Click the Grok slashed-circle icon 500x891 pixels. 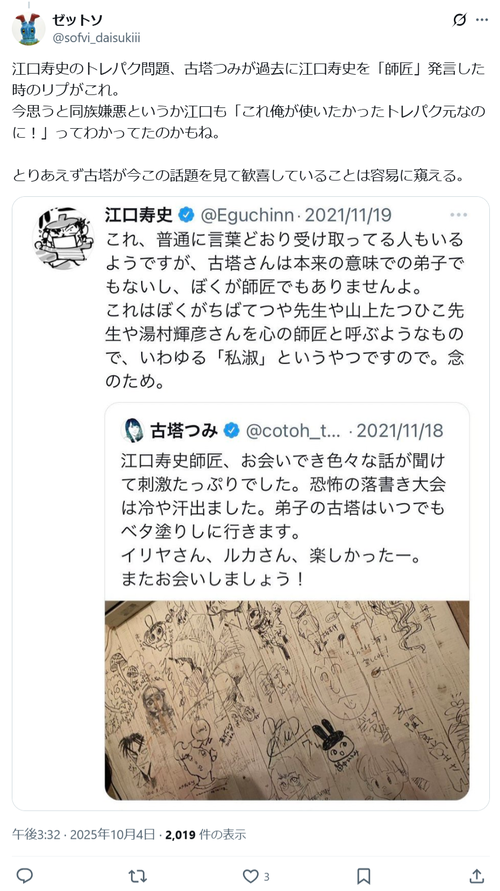[x=459, y=20]
